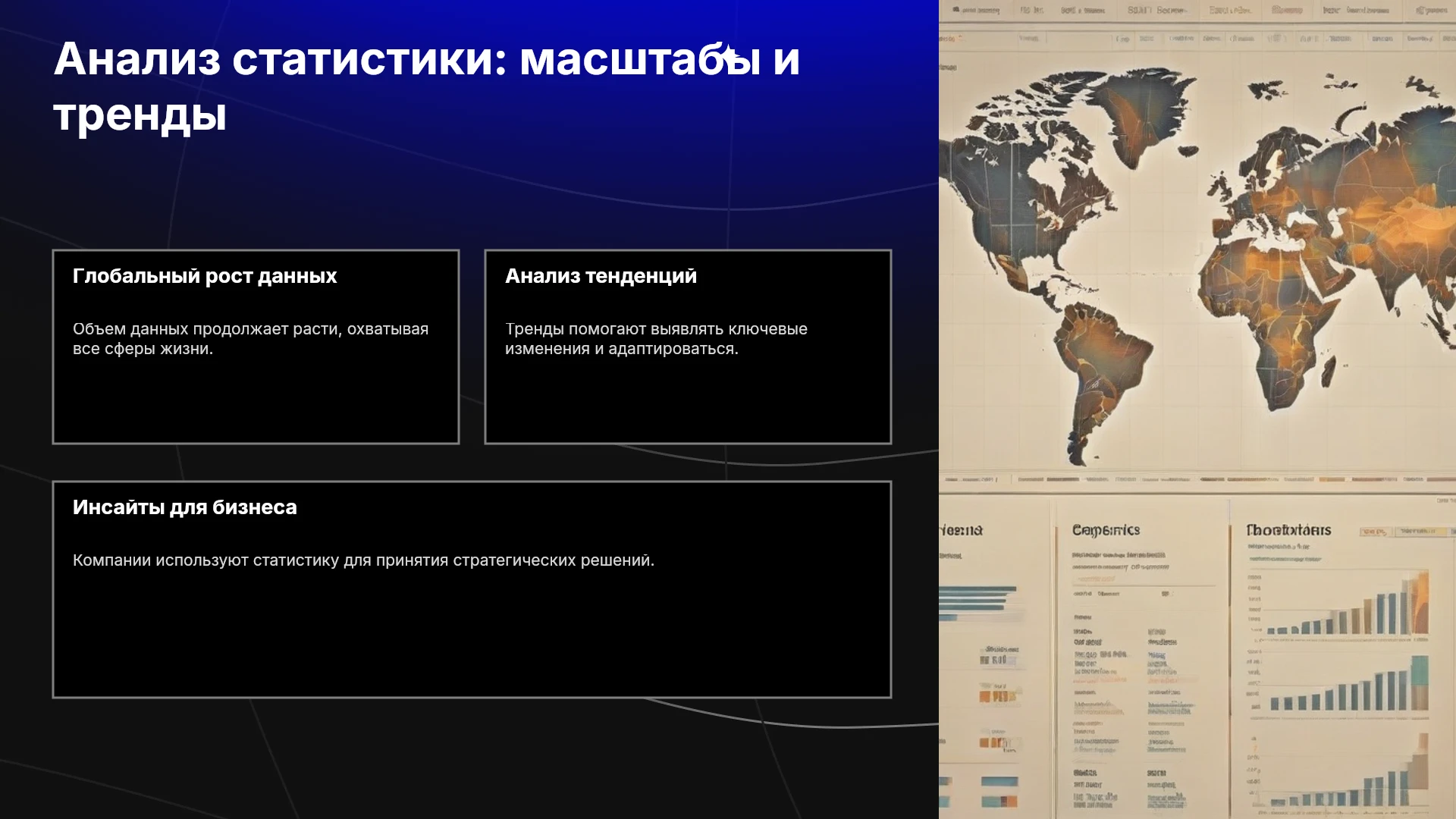Click South America on the world map image
The width and height of the screenshot is (1456, 819).
coord(1100,372)
